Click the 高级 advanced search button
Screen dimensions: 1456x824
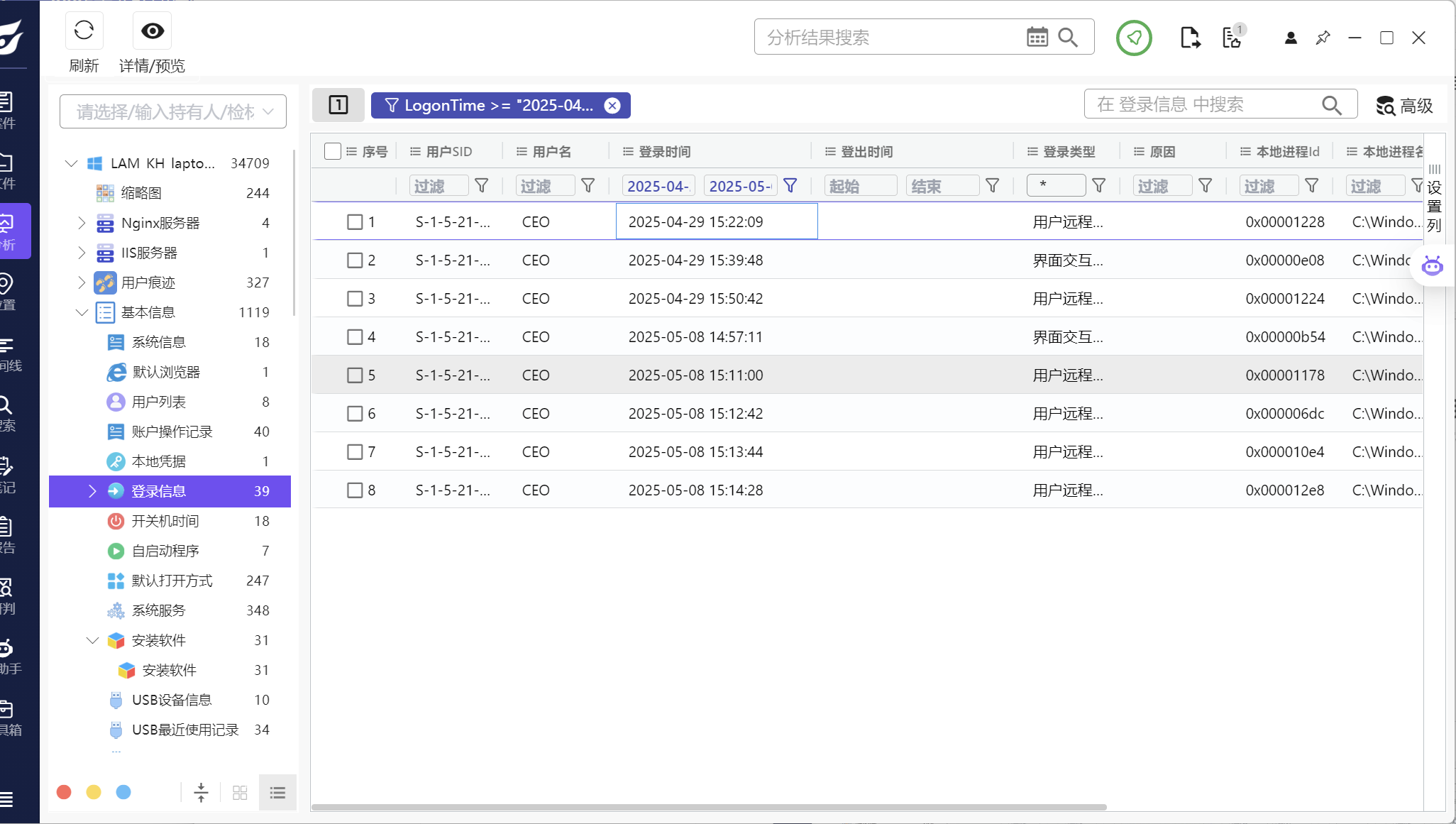[x=1404, y=106]
